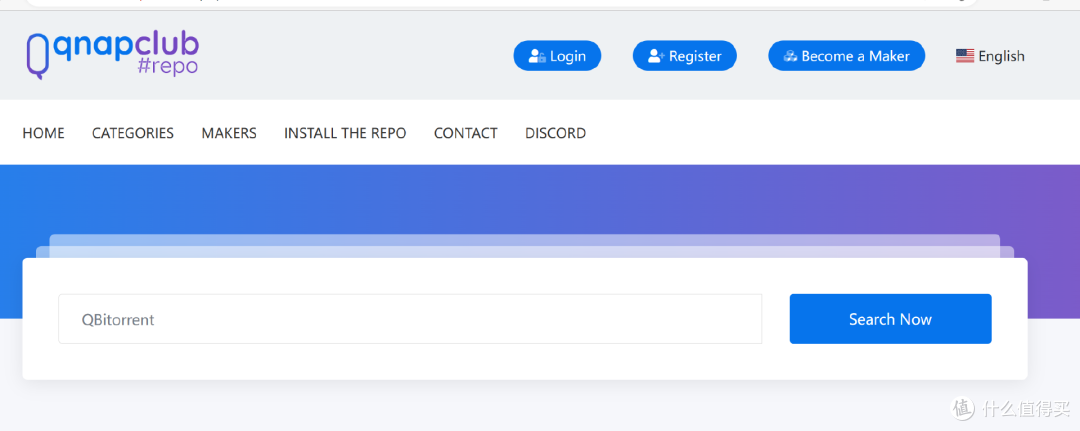Open the CONTACT page link
Screen dimensions: 1080x431
[x=466, y=133]
